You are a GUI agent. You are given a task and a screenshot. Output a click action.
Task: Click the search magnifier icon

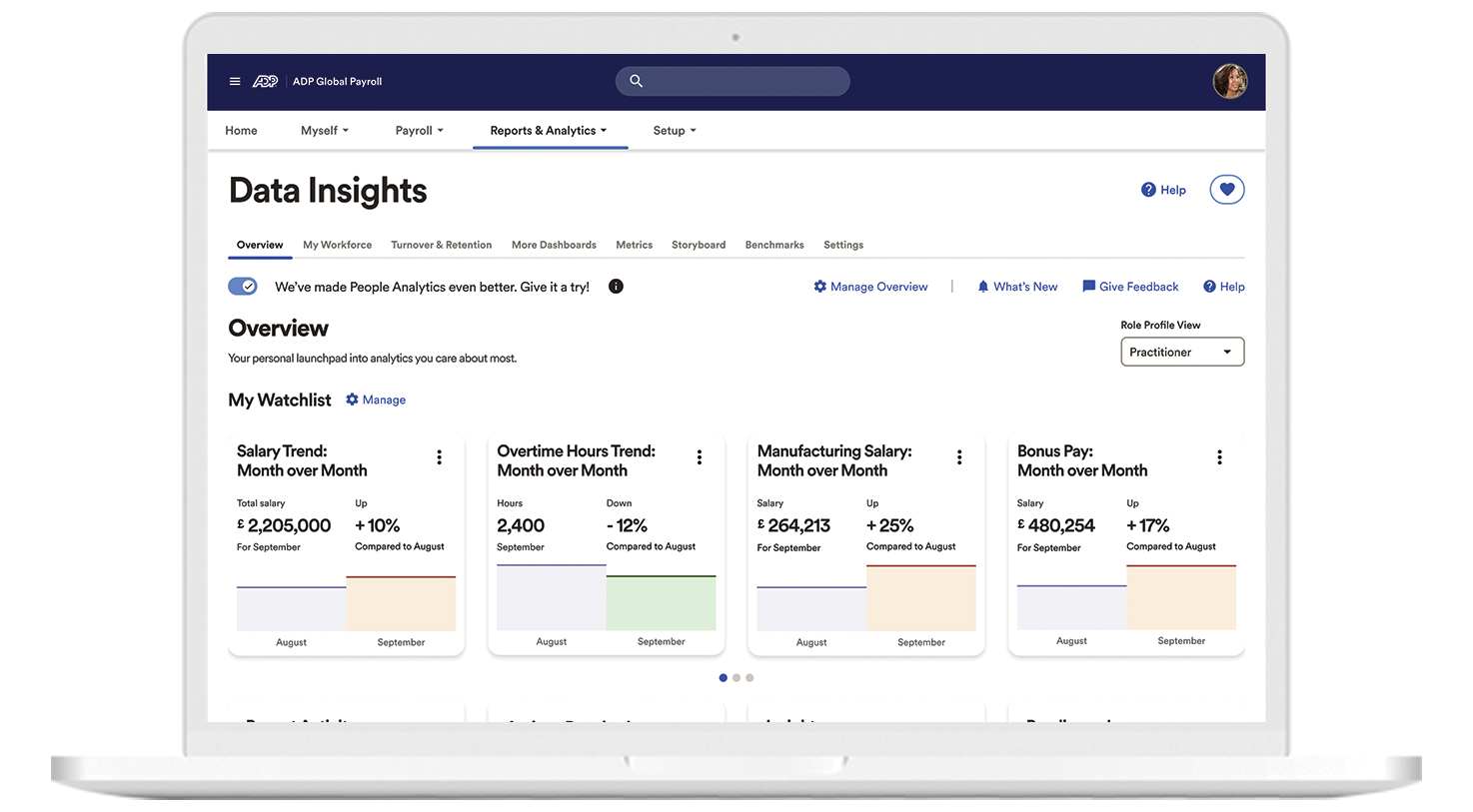tap(636, 81)
